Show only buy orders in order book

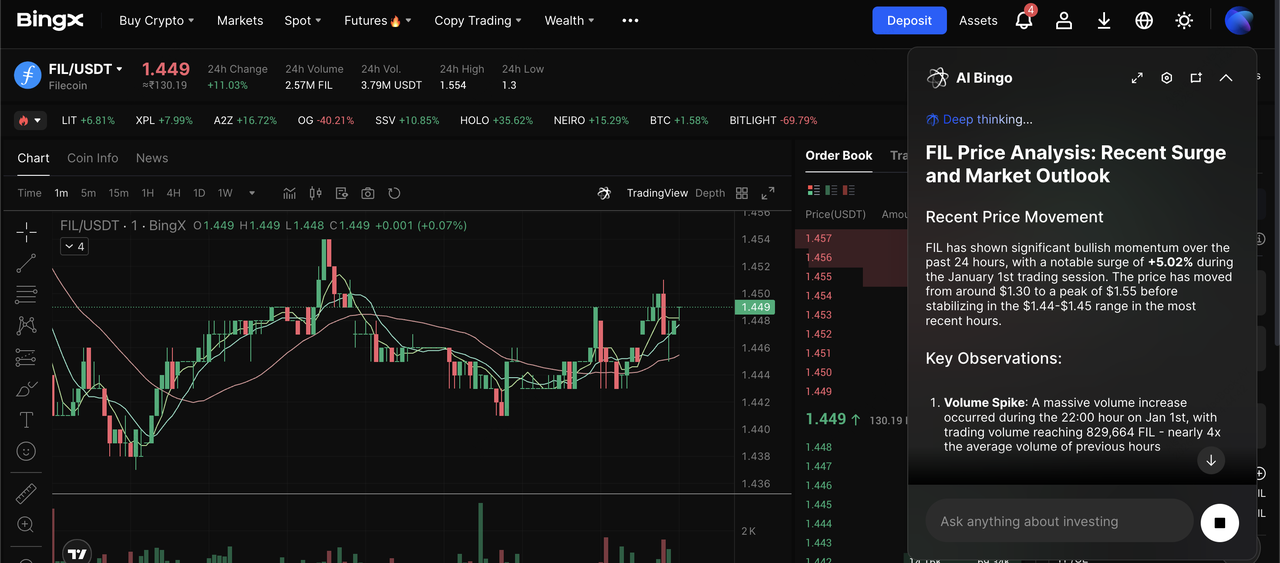(x=830, y=190)
